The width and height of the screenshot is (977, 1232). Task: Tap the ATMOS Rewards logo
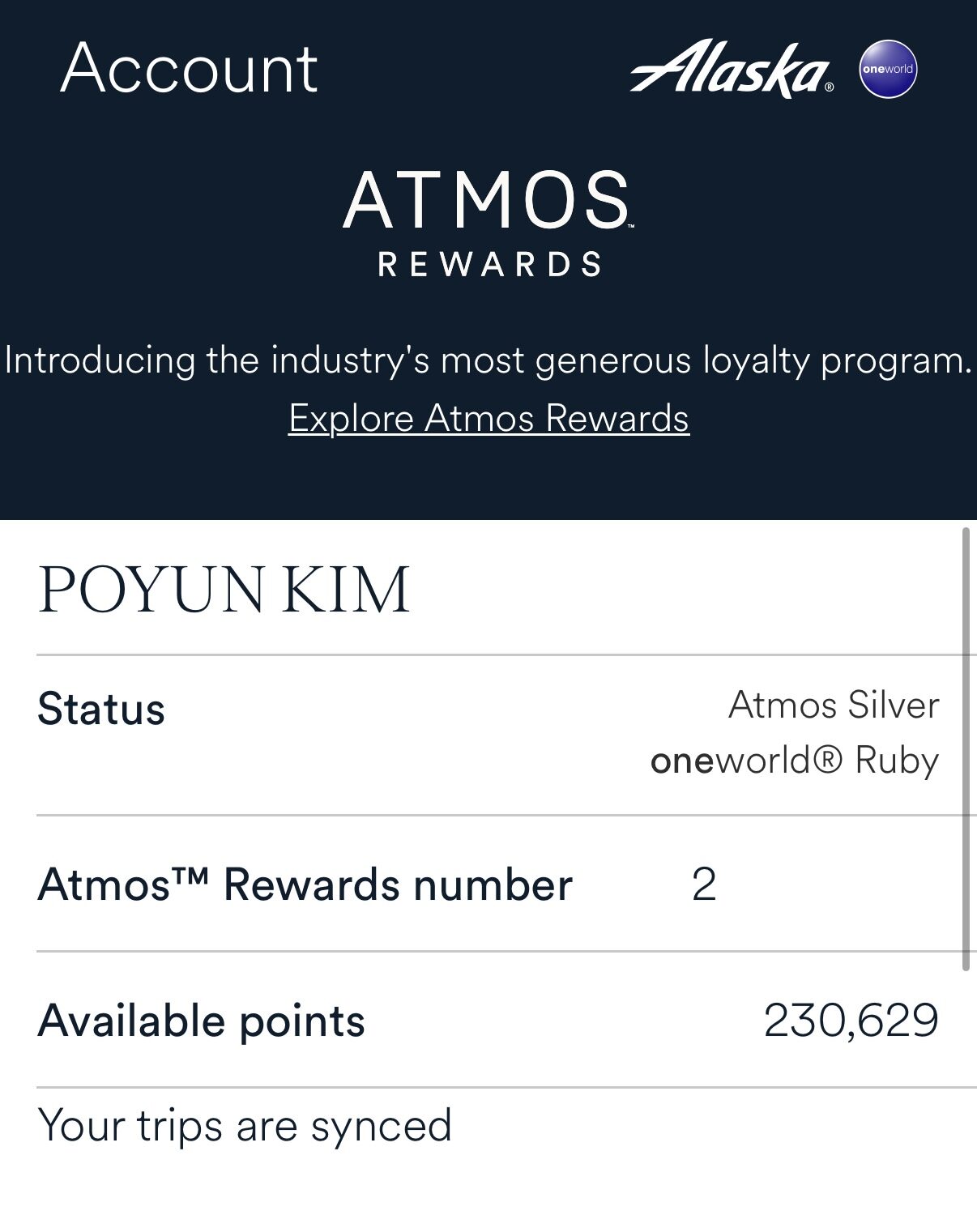click(x=488, y=222)
